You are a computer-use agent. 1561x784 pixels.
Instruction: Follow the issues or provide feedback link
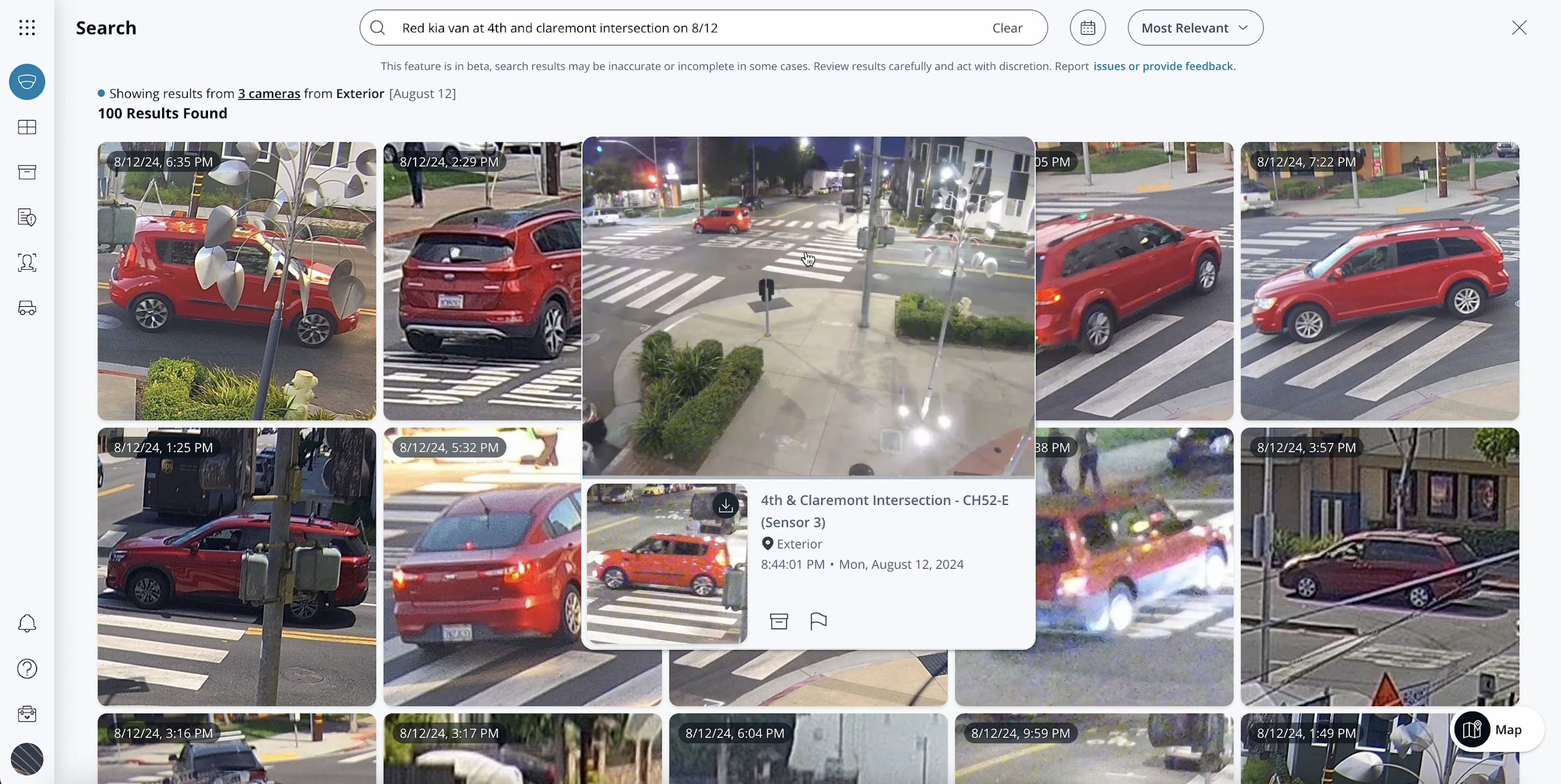pos(1164,66)
